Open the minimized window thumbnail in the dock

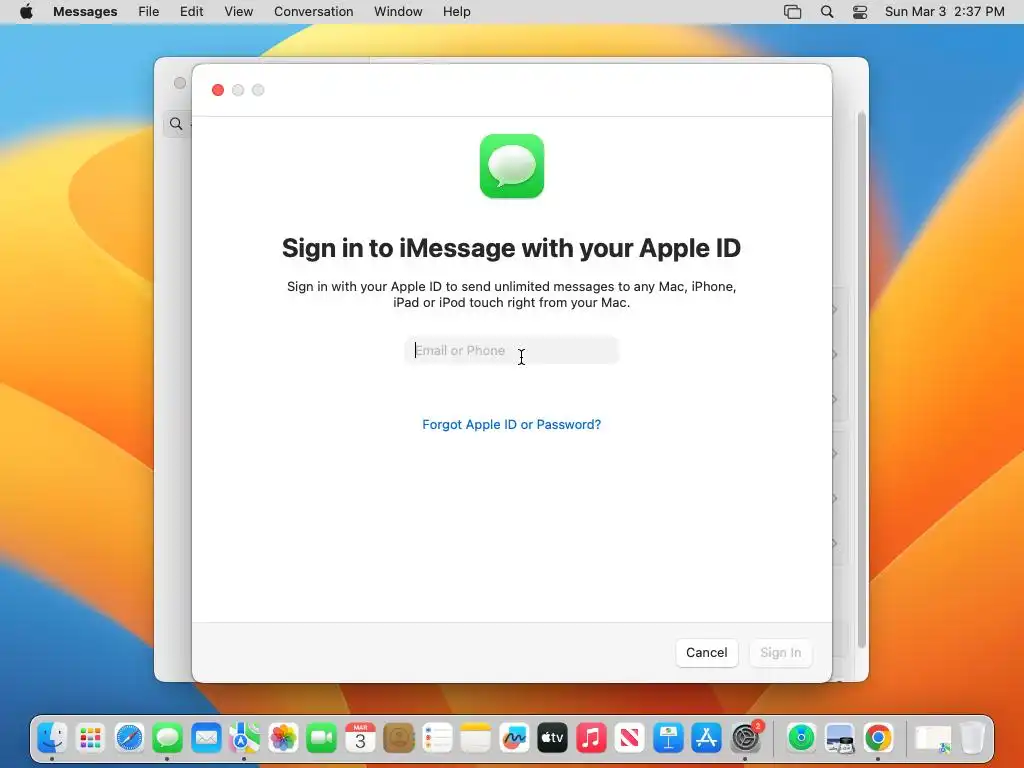point(933,739)
